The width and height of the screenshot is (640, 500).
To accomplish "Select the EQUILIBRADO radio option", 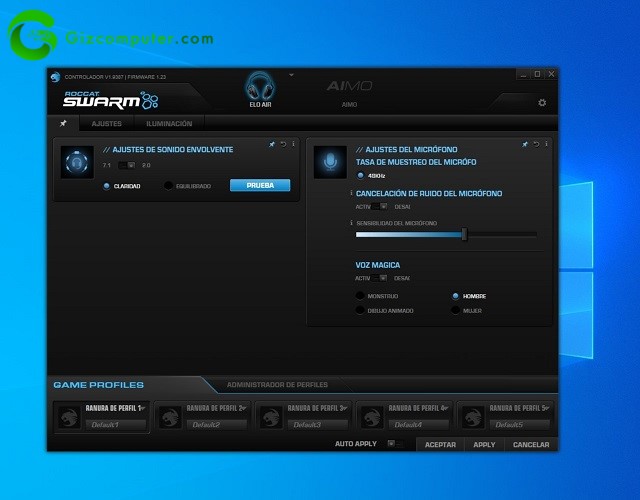I will (x=168, y=186).
